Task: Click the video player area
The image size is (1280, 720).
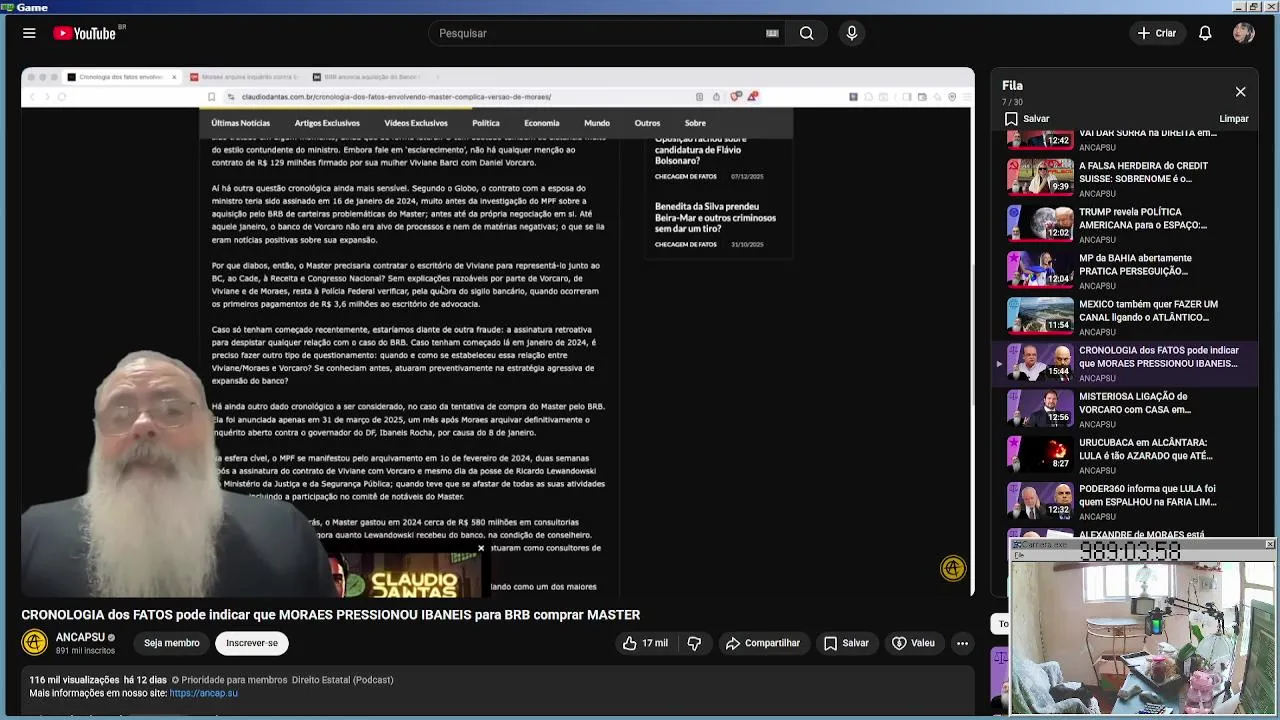Action: tap(498, 332)
